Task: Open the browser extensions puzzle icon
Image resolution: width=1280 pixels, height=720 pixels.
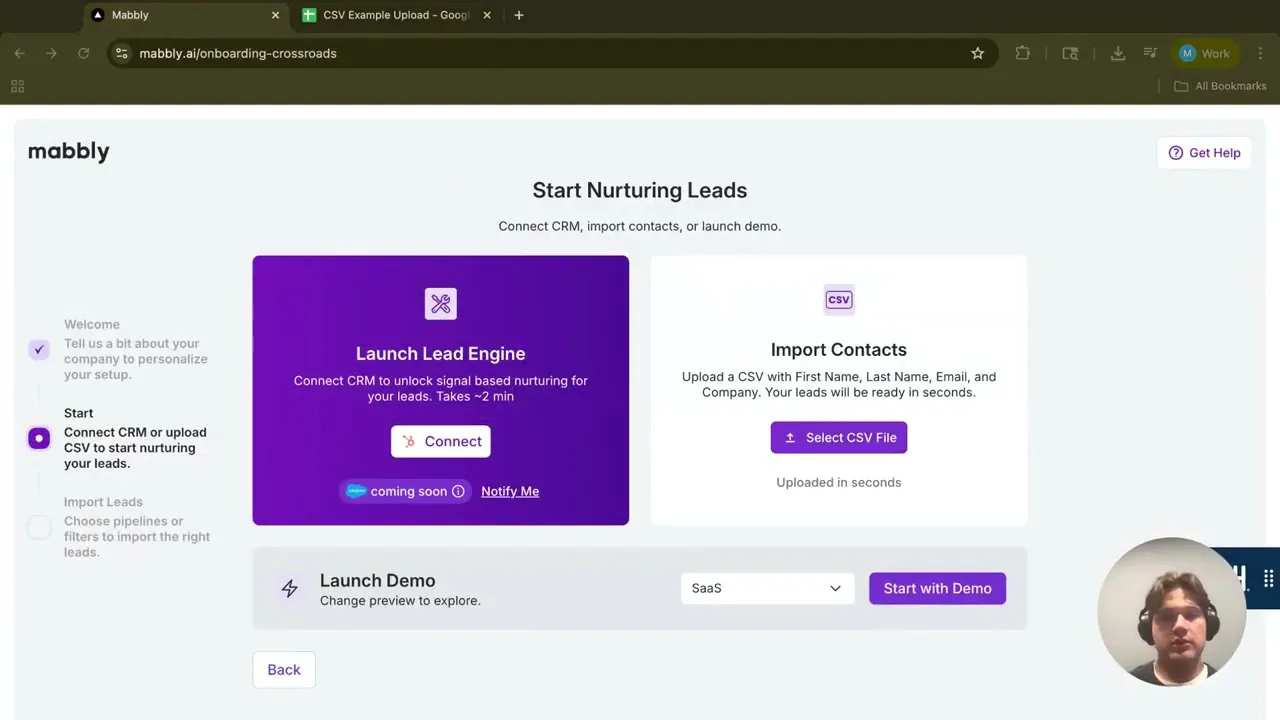Action: 1022,53
